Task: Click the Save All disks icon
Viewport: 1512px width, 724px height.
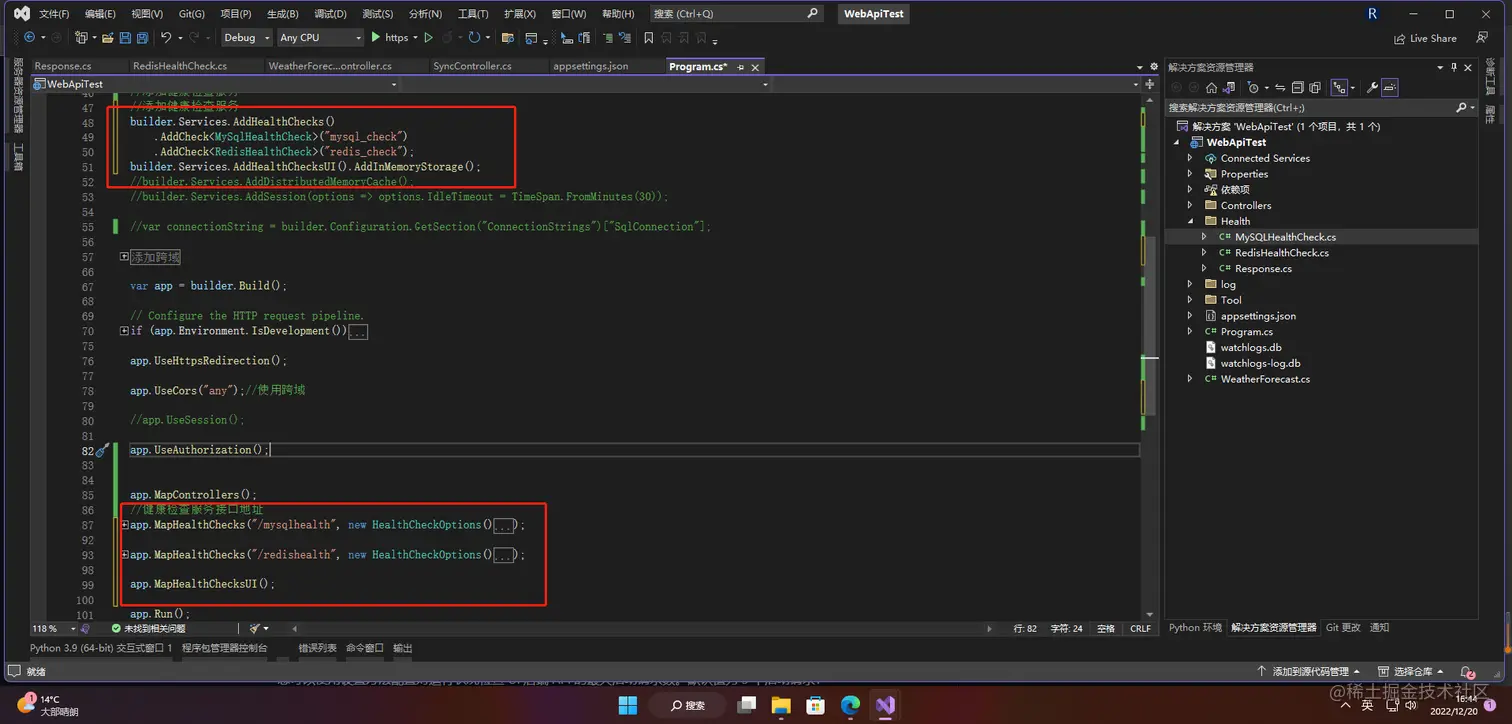Action: [x=141, y=37]
